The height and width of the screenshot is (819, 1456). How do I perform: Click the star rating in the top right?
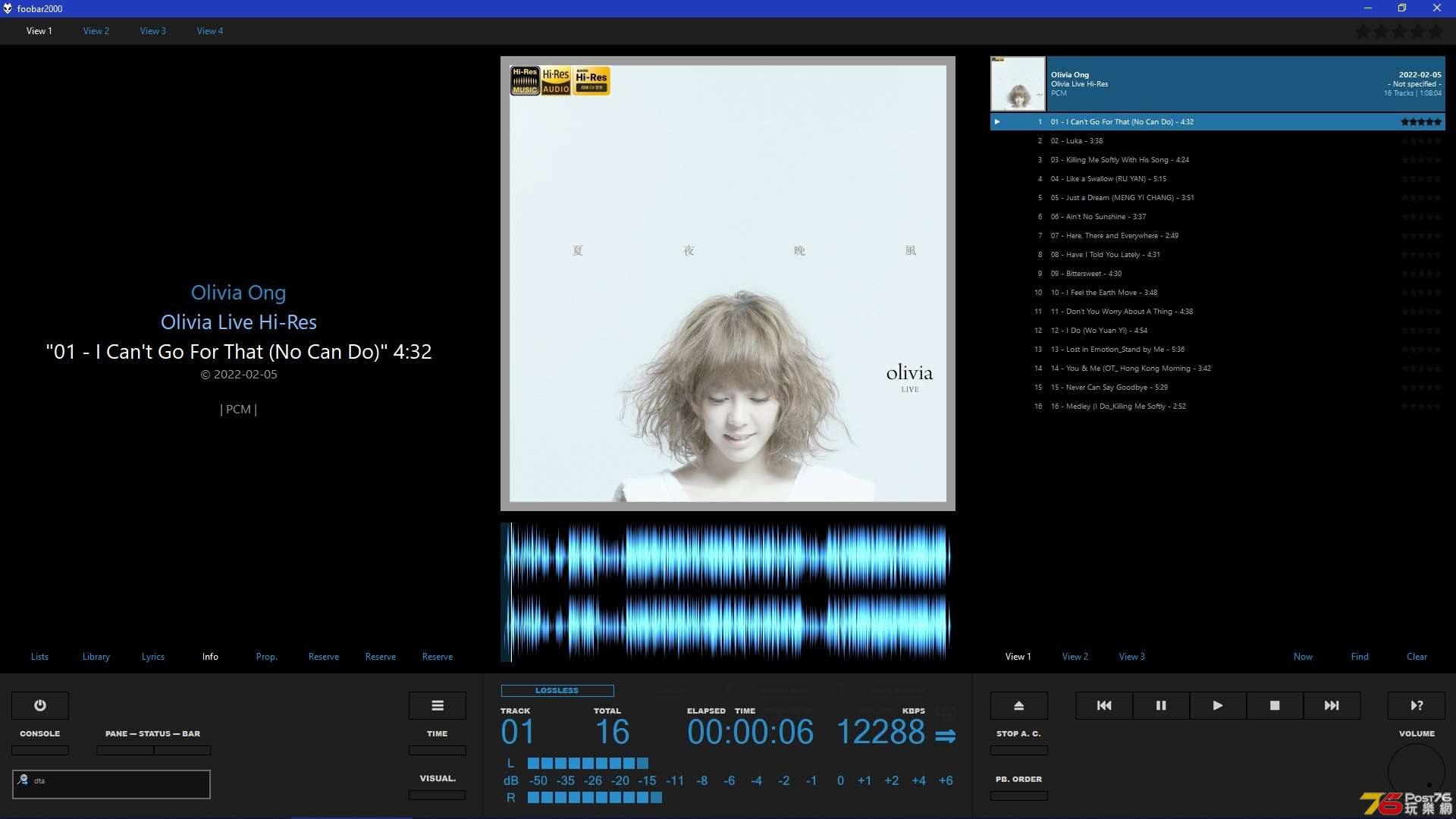click(x=1399, y=32)
